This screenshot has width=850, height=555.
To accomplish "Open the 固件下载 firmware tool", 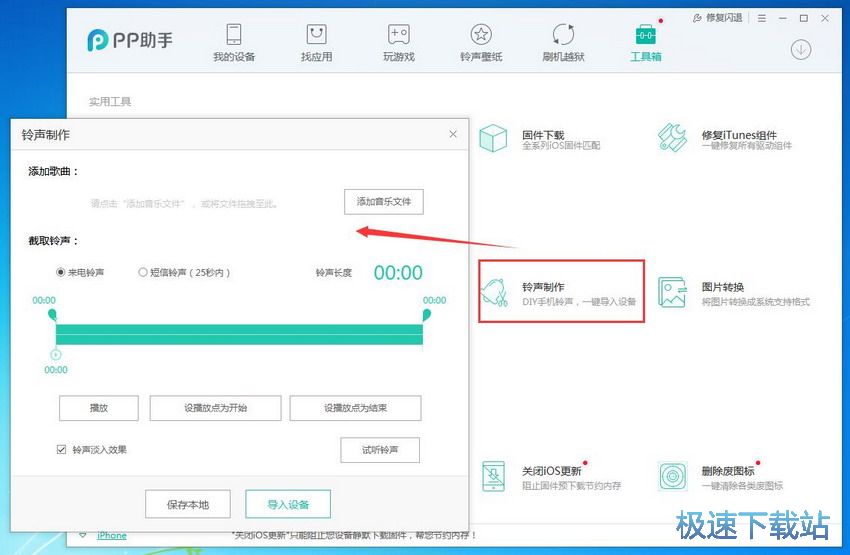I will click(540, 139).
